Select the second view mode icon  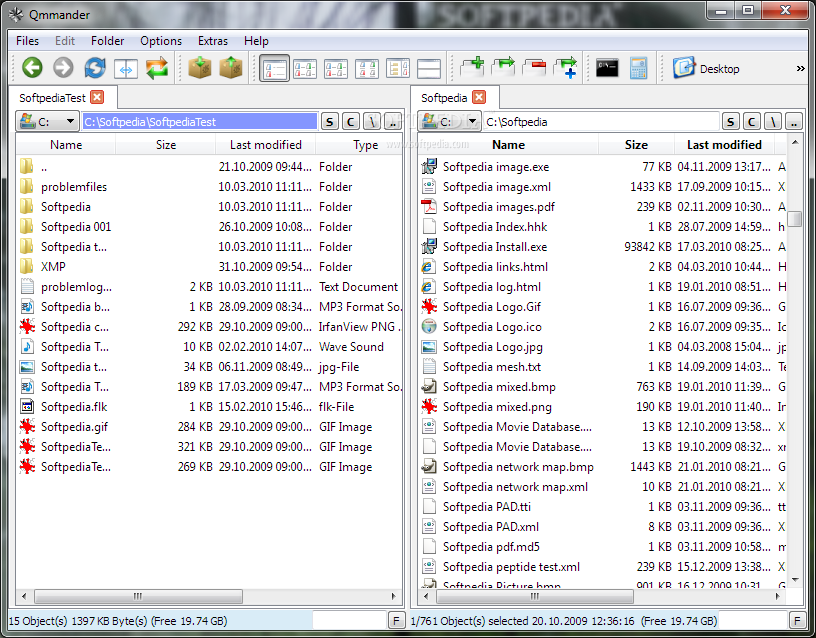point(305,69)
